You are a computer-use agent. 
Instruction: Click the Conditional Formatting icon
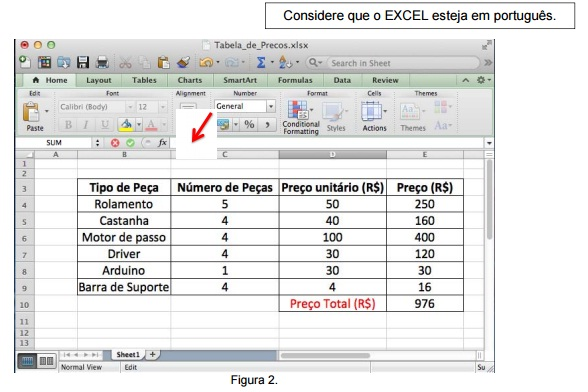pos(298,110)
